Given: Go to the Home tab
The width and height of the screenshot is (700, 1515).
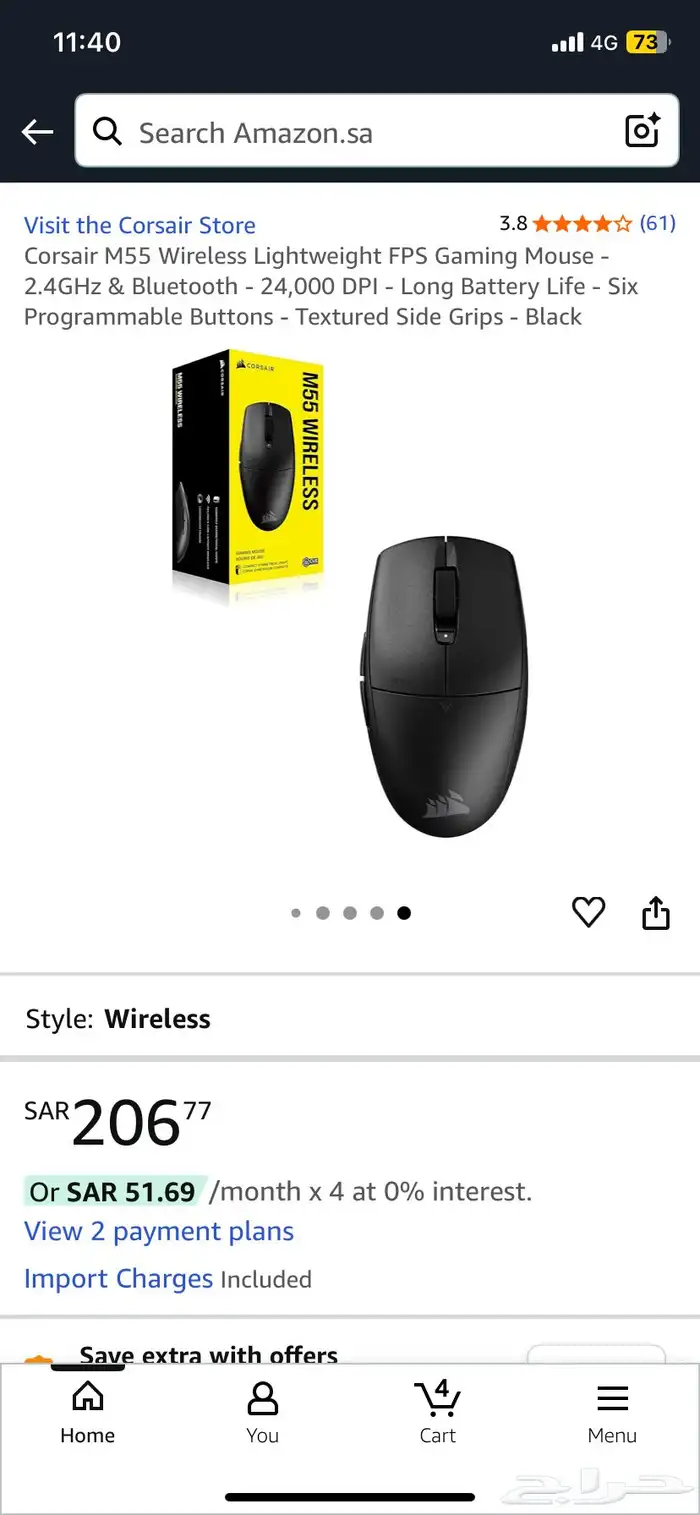Looking at the screenshot, I should click(x=87, y=1412).
